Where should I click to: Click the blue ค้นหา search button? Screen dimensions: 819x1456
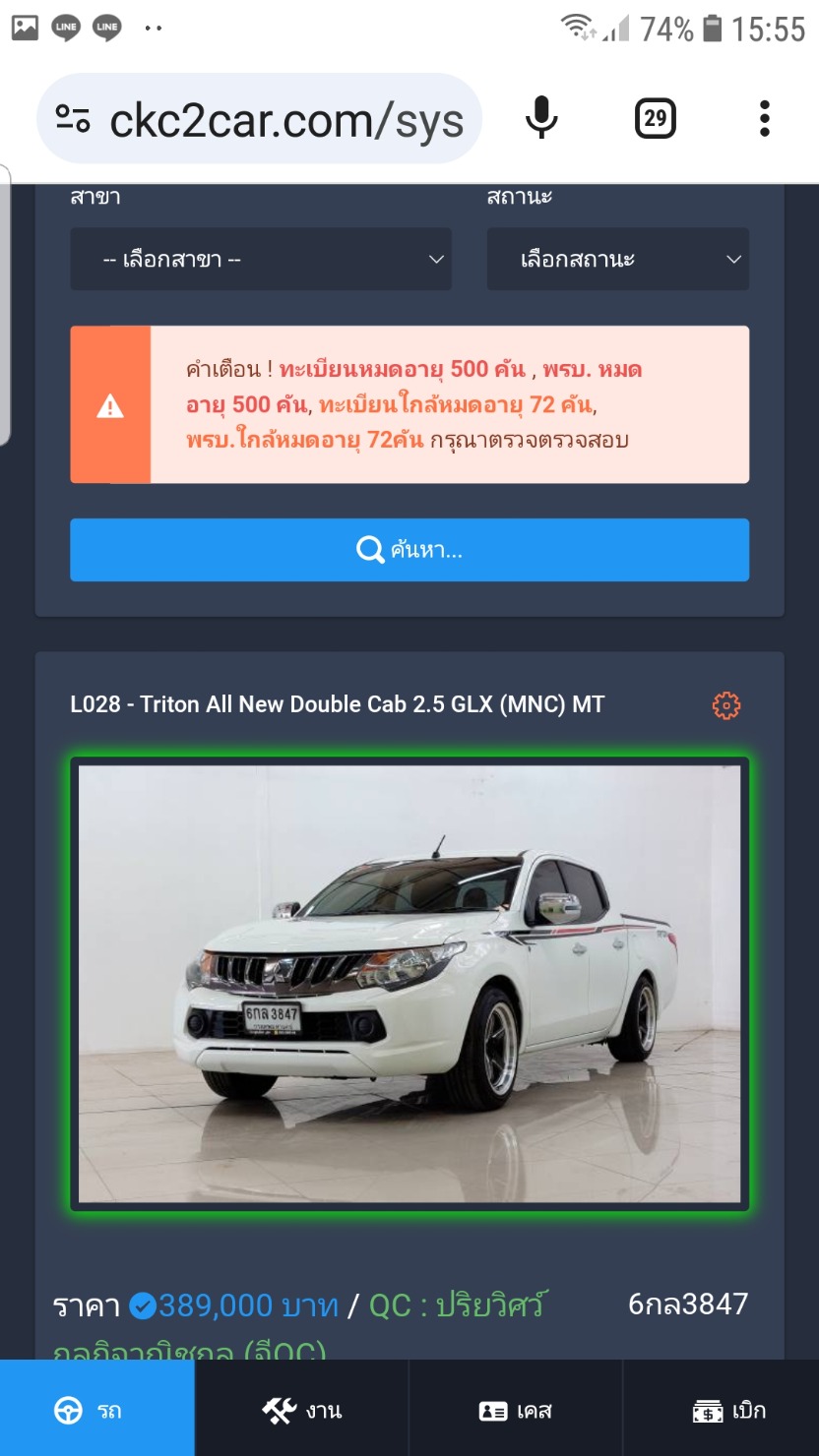(409, 550)
